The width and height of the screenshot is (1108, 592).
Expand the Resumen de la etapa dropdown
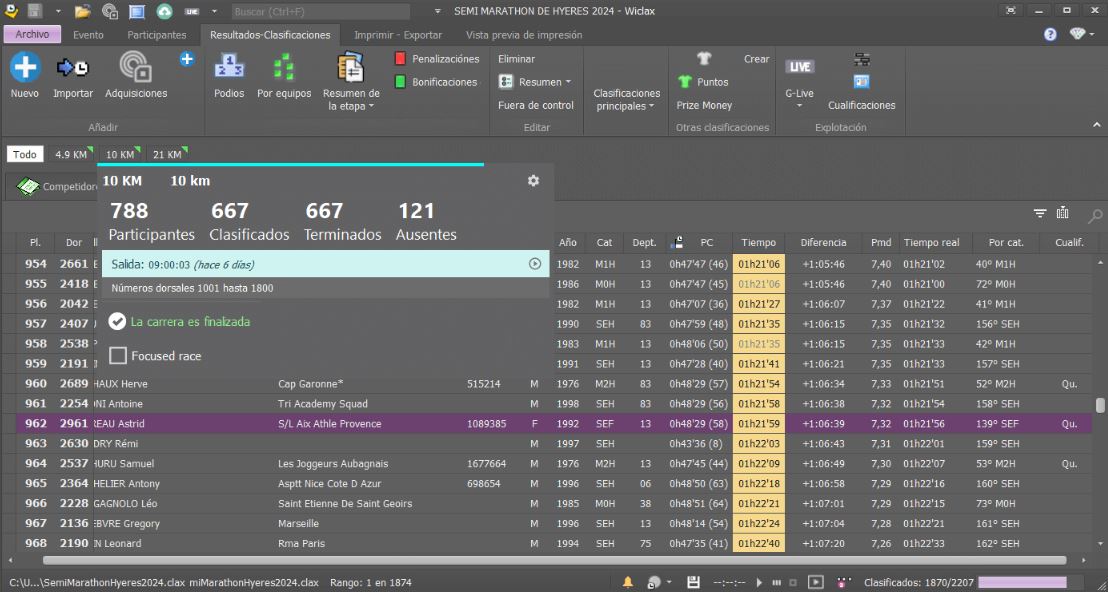[351, 99]
